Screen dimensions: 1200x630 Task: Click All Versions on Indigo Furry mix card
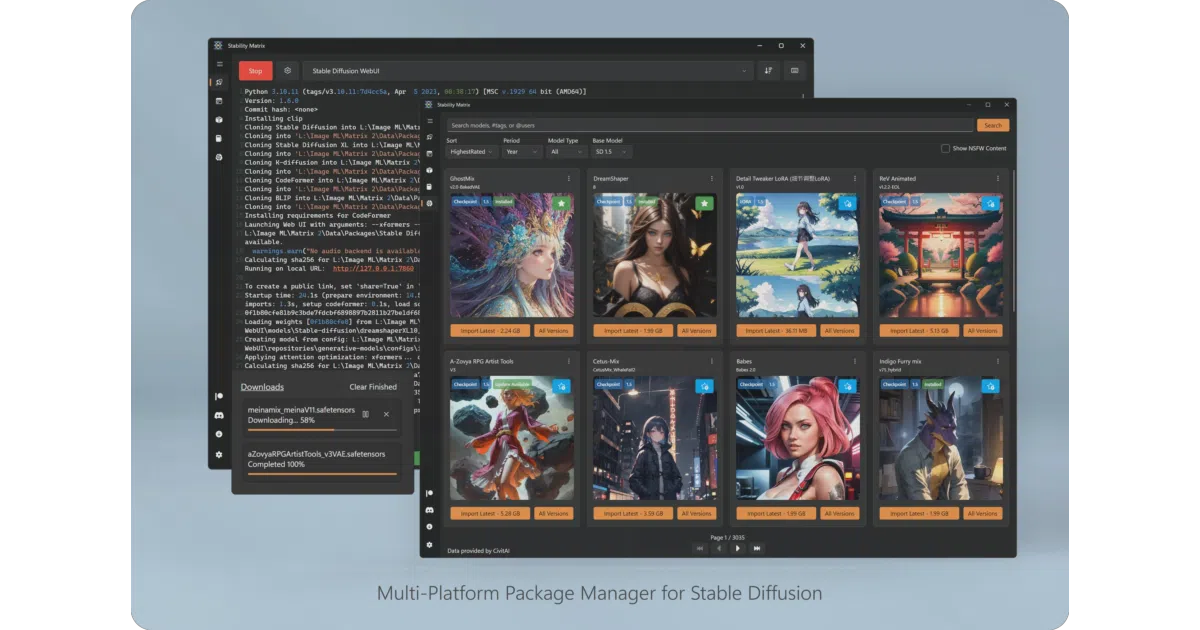click(982, 514)
